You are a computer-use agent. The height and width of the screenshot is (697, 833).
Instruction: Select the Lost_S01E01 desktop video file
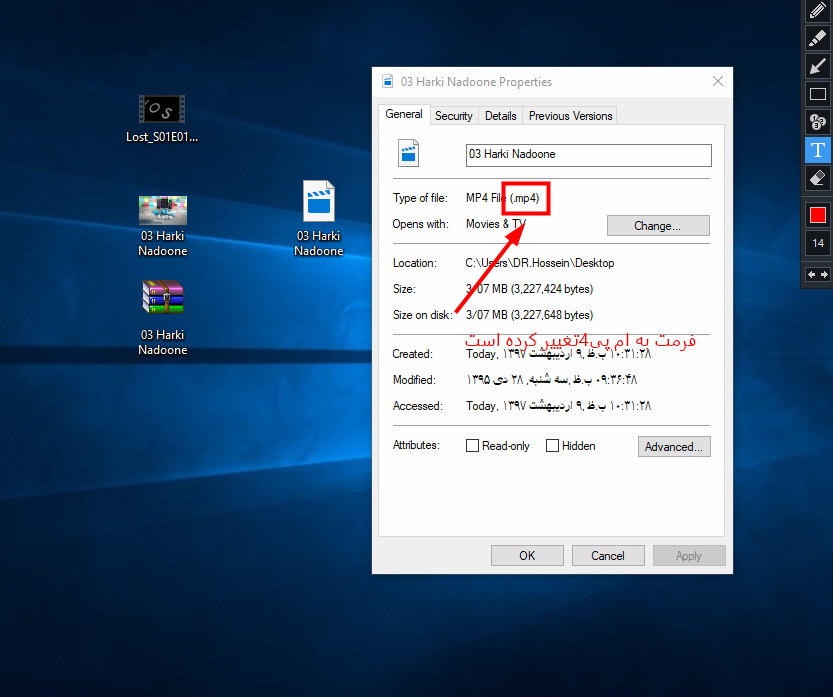click(162, 110)
